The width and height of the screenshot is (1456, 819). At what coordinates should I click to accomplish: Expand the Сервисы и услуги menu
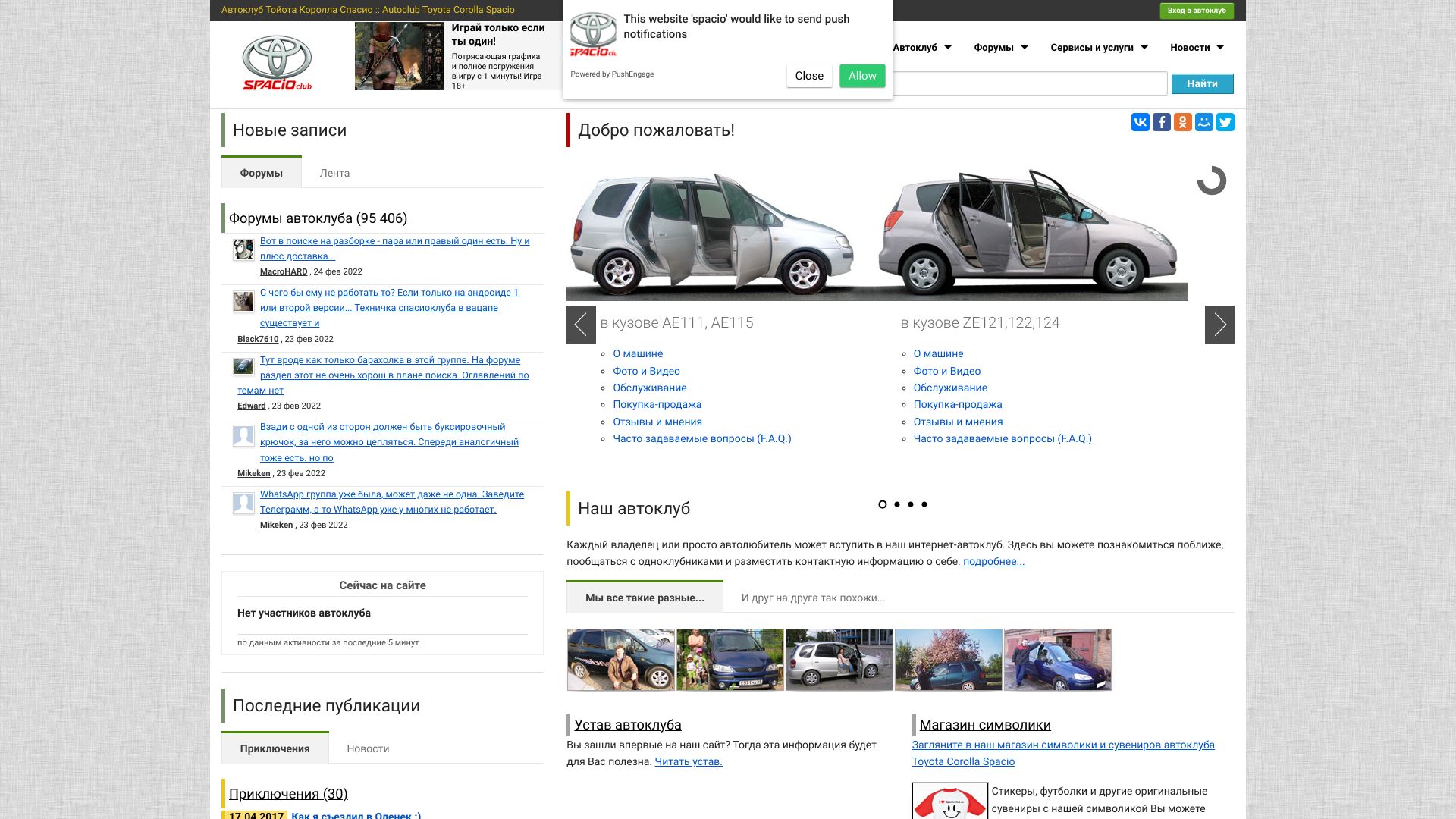coord(1099,48)
